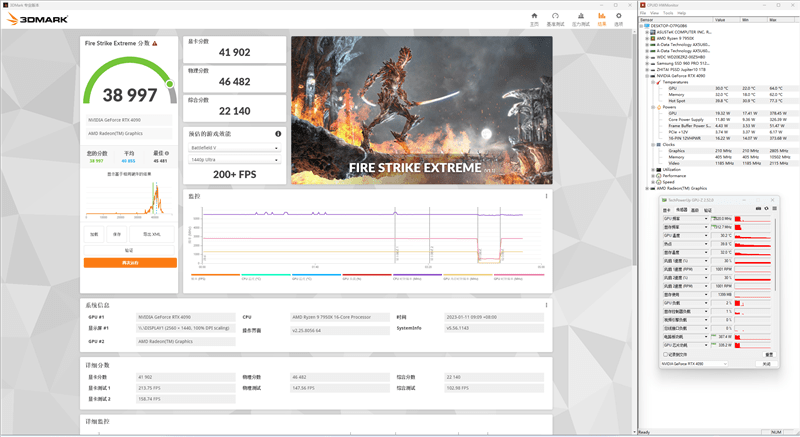Screen dimensions: 800x437
Task: Click the 保存 save button
Action: (117, 234)
